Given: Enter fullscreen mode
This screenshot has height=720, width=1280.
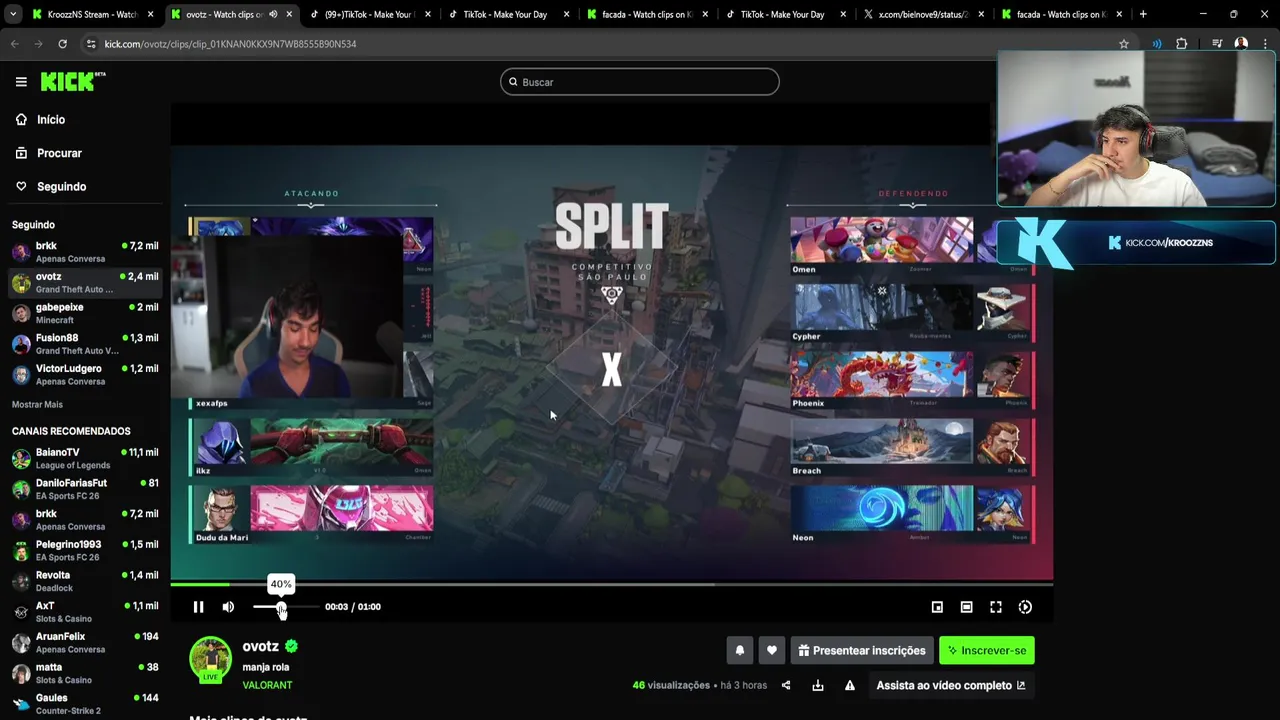Looking at the screenshot, I should [x=996, y=607].
